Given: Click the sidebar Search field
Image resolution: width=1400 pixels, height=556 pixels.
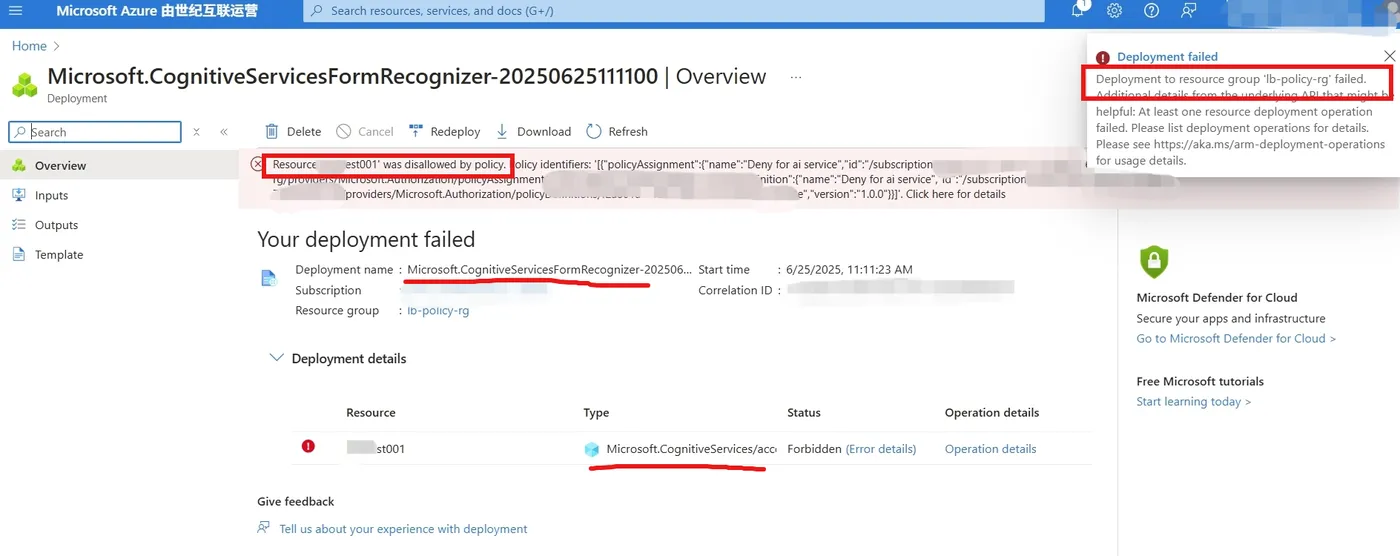Looking at the screenshot, I should click(x=95, y=132).
